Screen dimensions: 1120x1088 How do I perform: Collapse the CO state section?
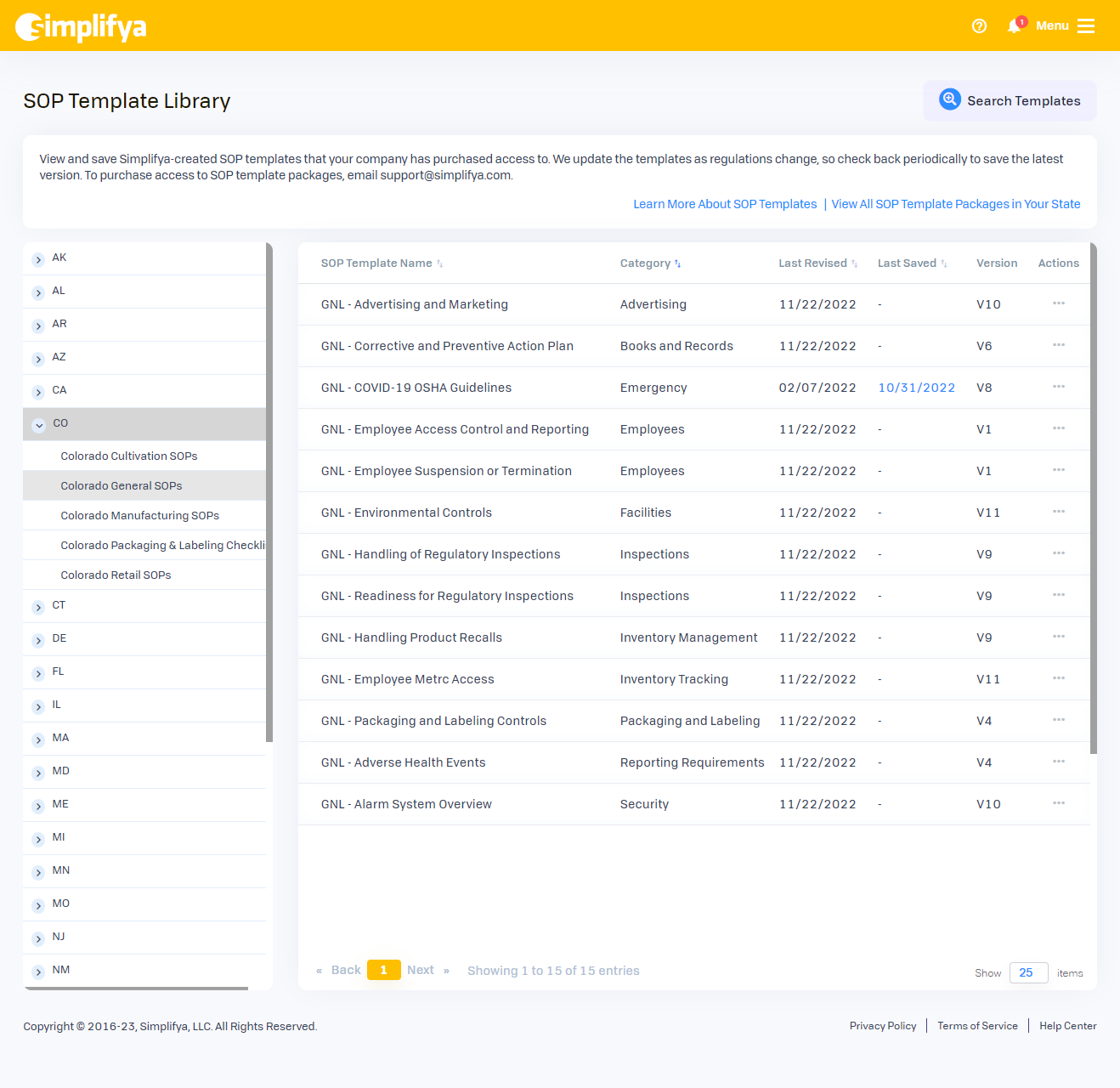coord(39,424)
